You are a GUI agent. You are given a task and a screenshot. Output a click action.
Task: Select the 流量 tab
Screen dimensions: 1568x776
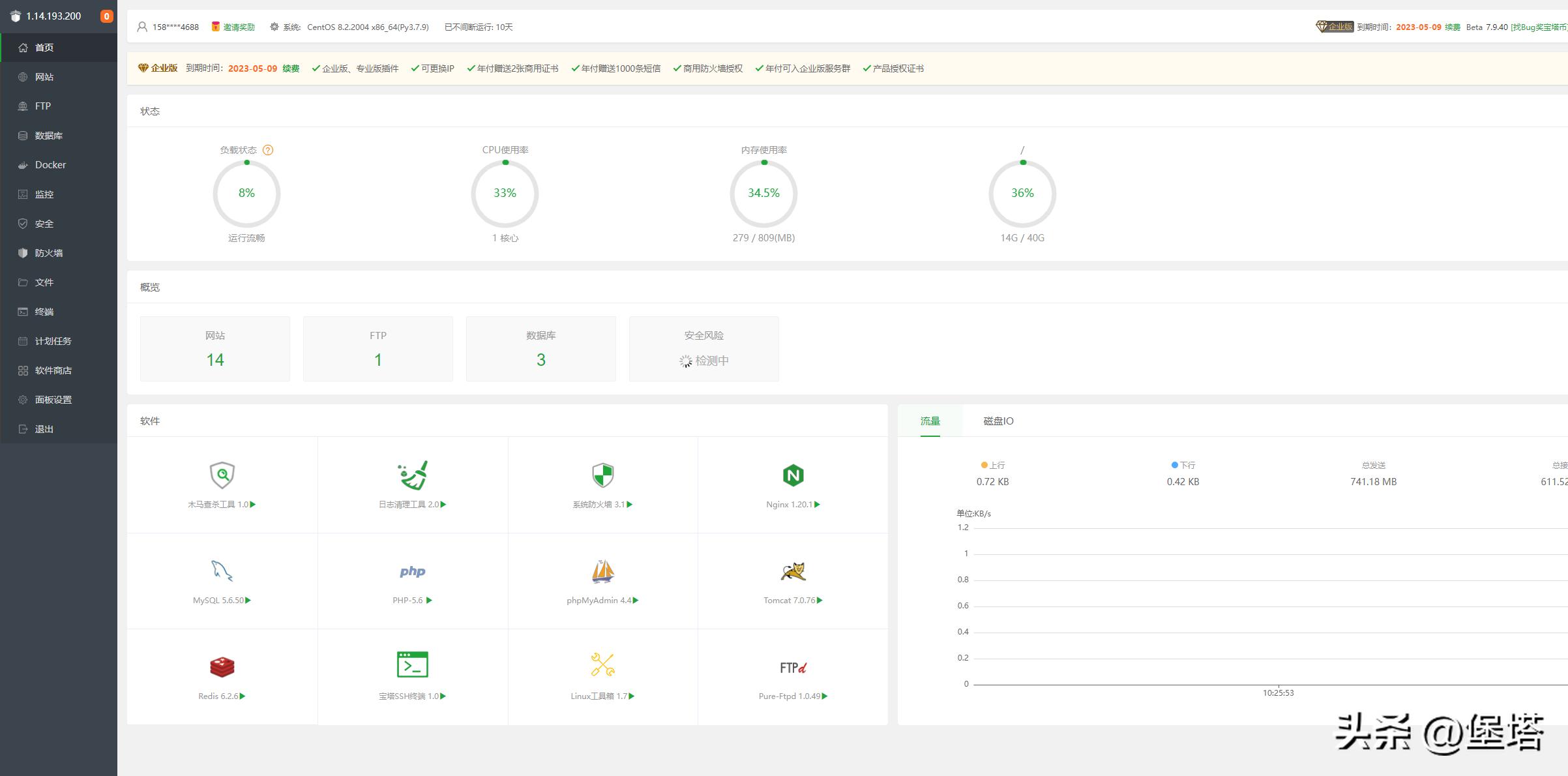pyautogui.click(x=930, y=421)
